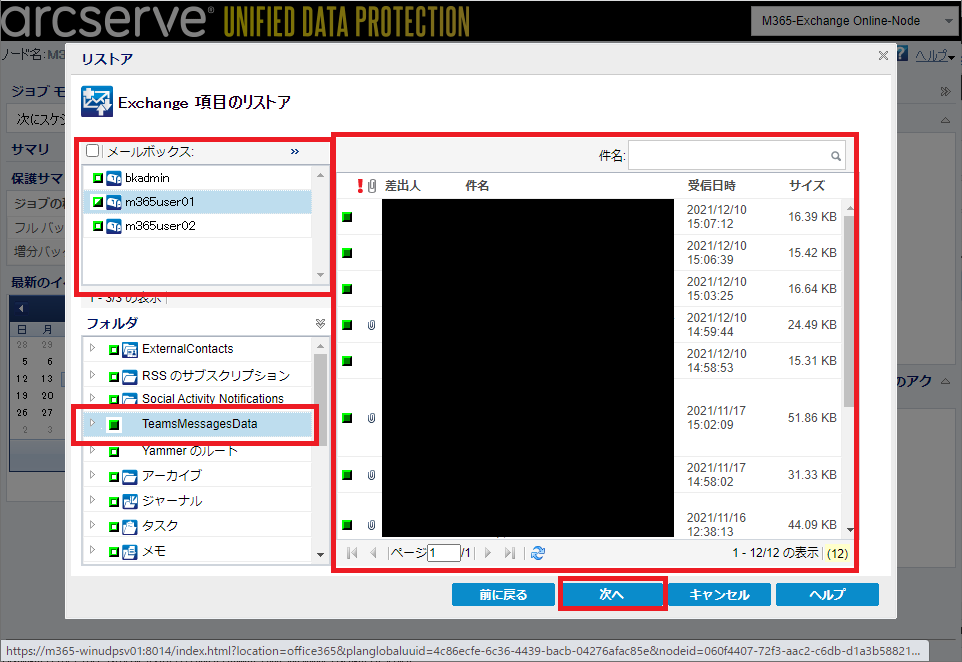Image resolution: width=962 pixels, height=662 pixels.
Task: Click the Exchange restore item logo icon
Action: coord(97,101)
